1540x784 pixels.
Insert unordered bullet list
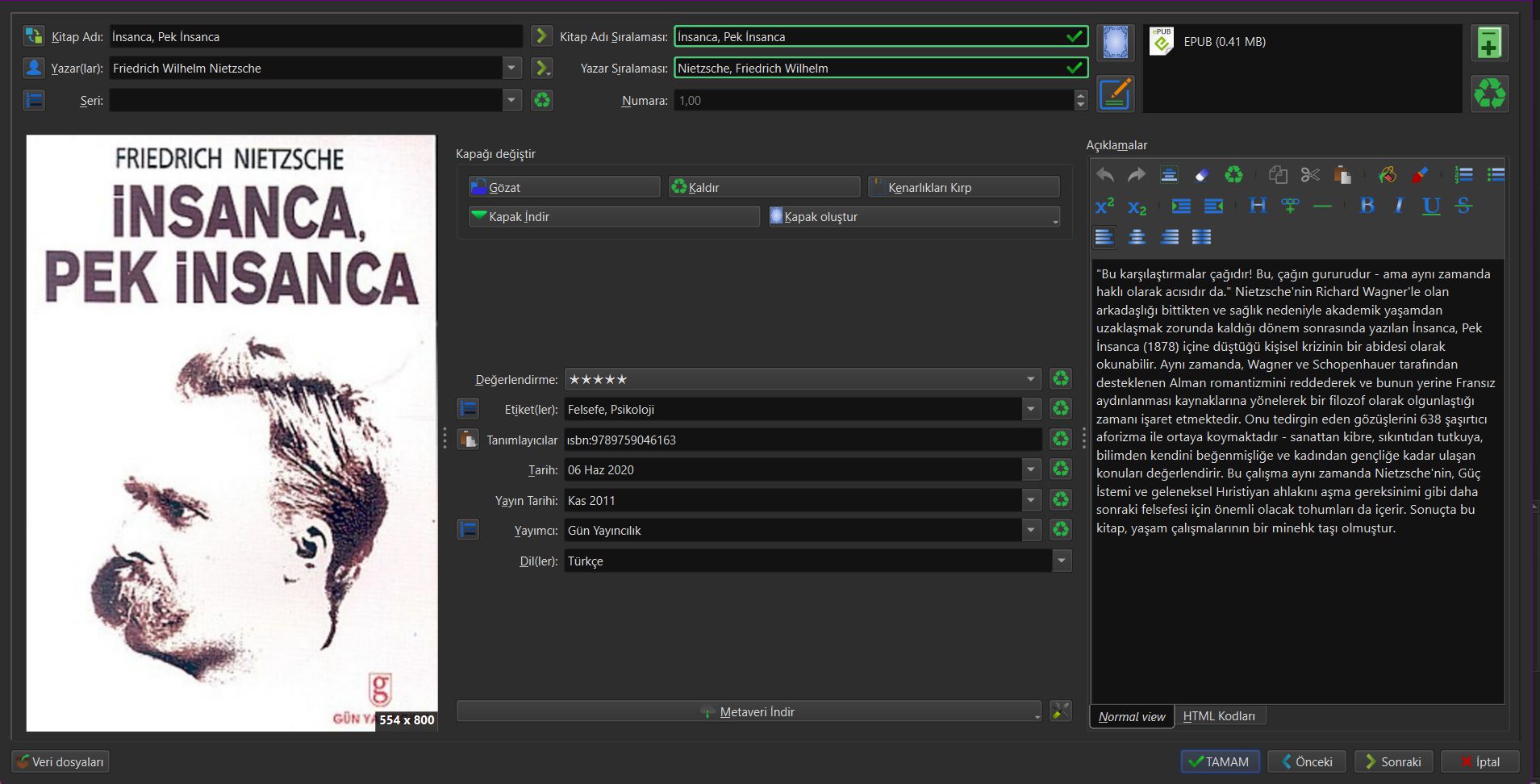click(x=1495, y=174)
